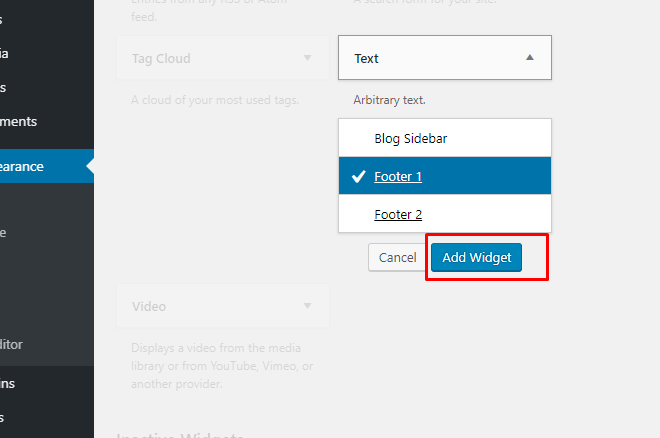This screenshot has width=660, height=438.
Task: Select the Footer 1 list entry
Action: coord(444,176)
